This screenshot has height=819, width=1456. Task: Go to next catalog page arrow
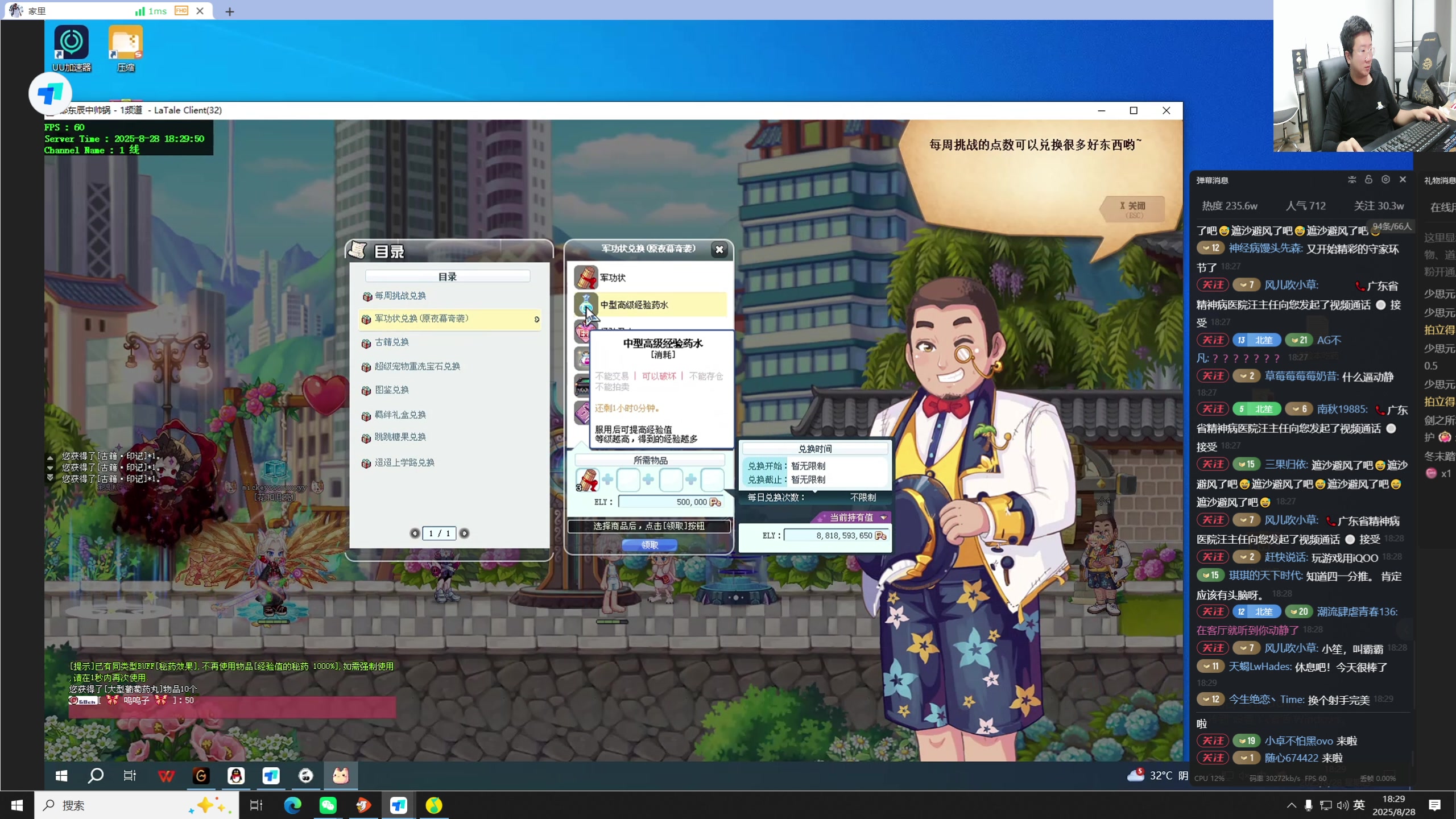coord(464,533)
